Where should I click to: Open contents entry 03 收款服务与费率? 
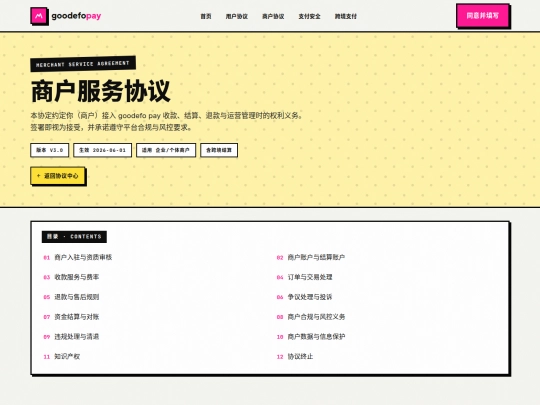pyautogui.click(x=71, y=277)
